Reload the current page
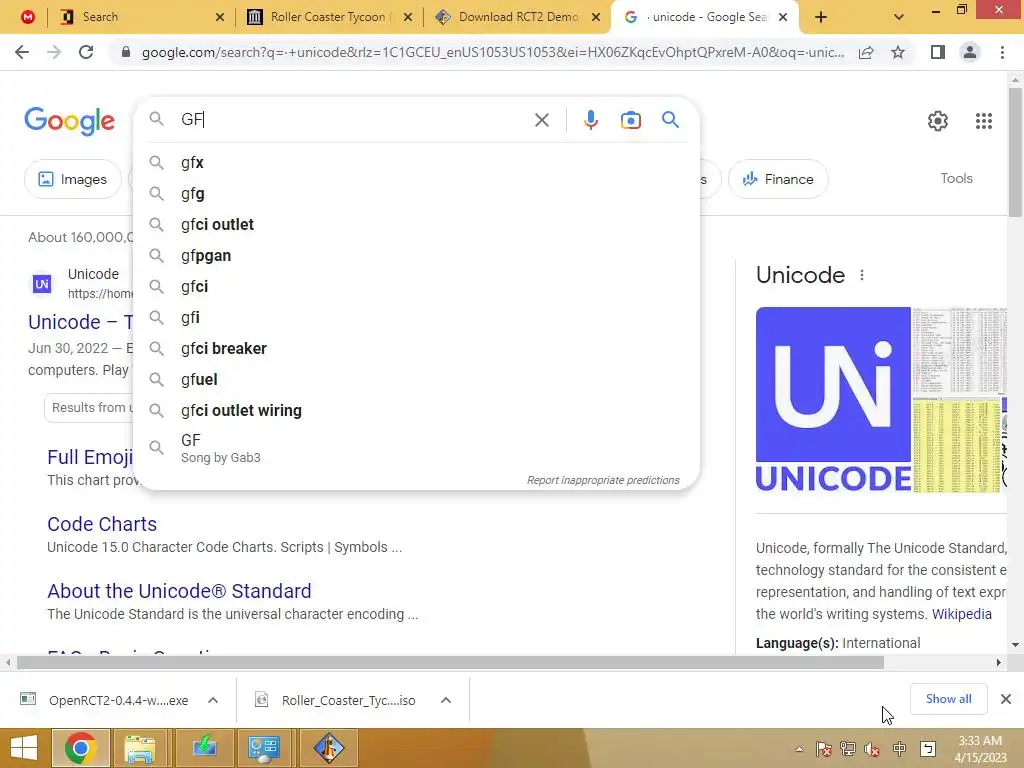1024x768 pixels. click(86, 52)
